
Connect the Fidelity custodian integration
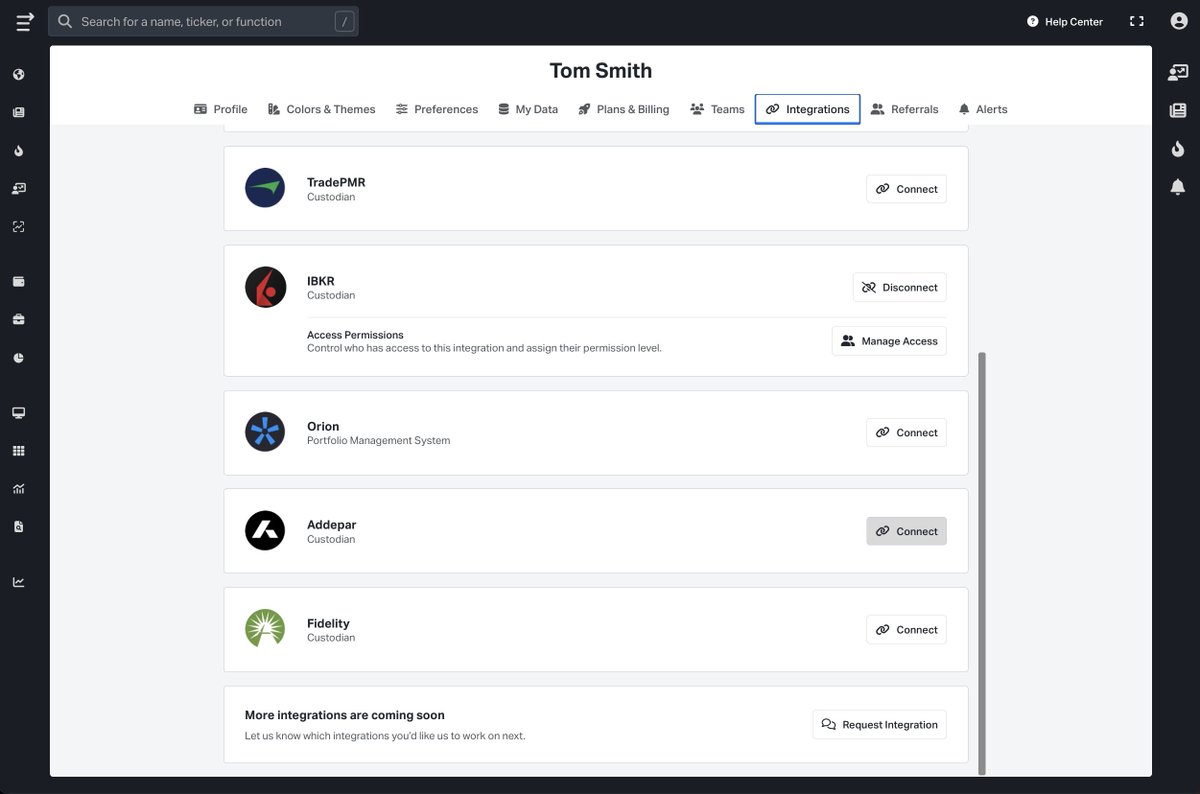(906, 629)
